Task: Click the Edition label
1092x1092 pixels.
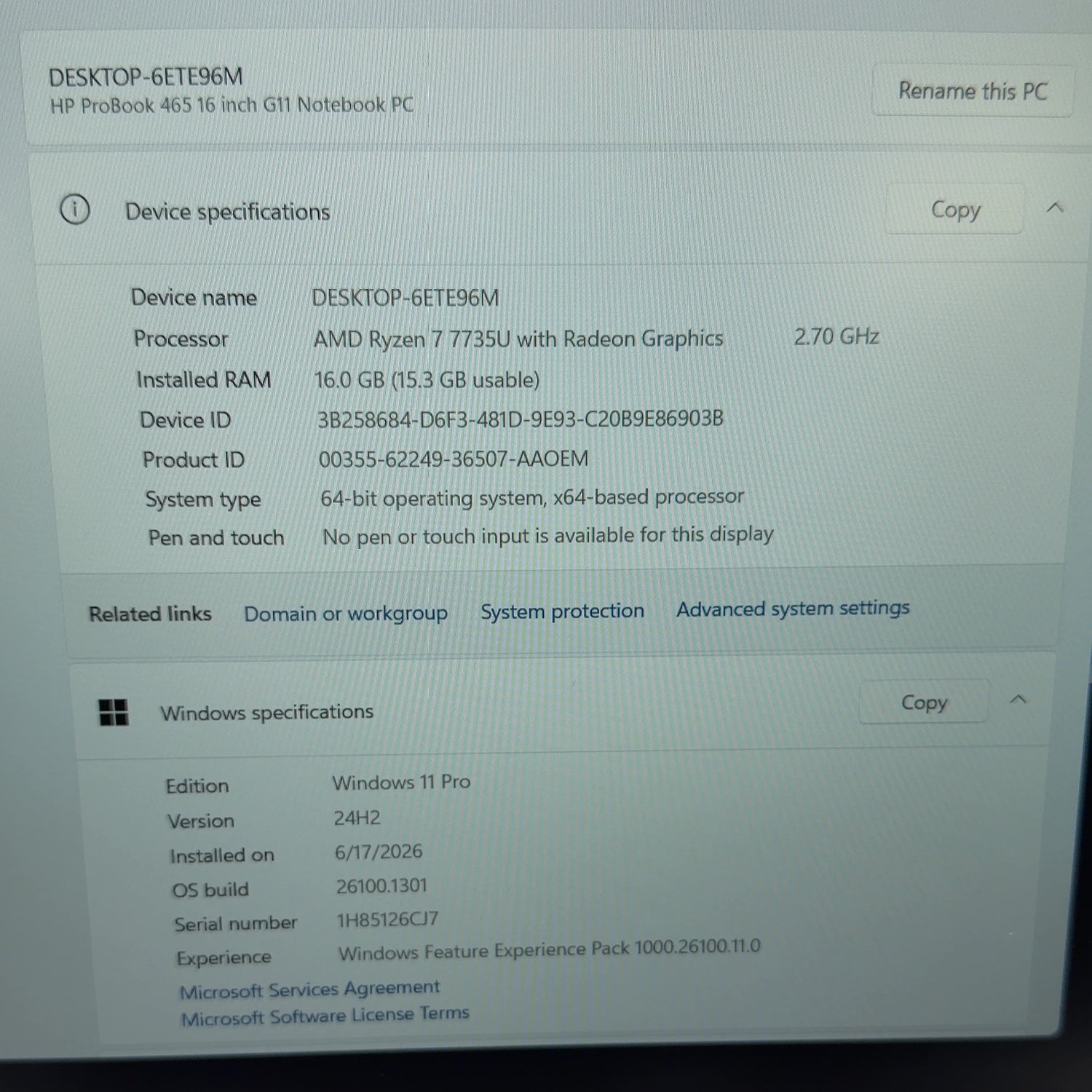Action: (x=197, y=786)
